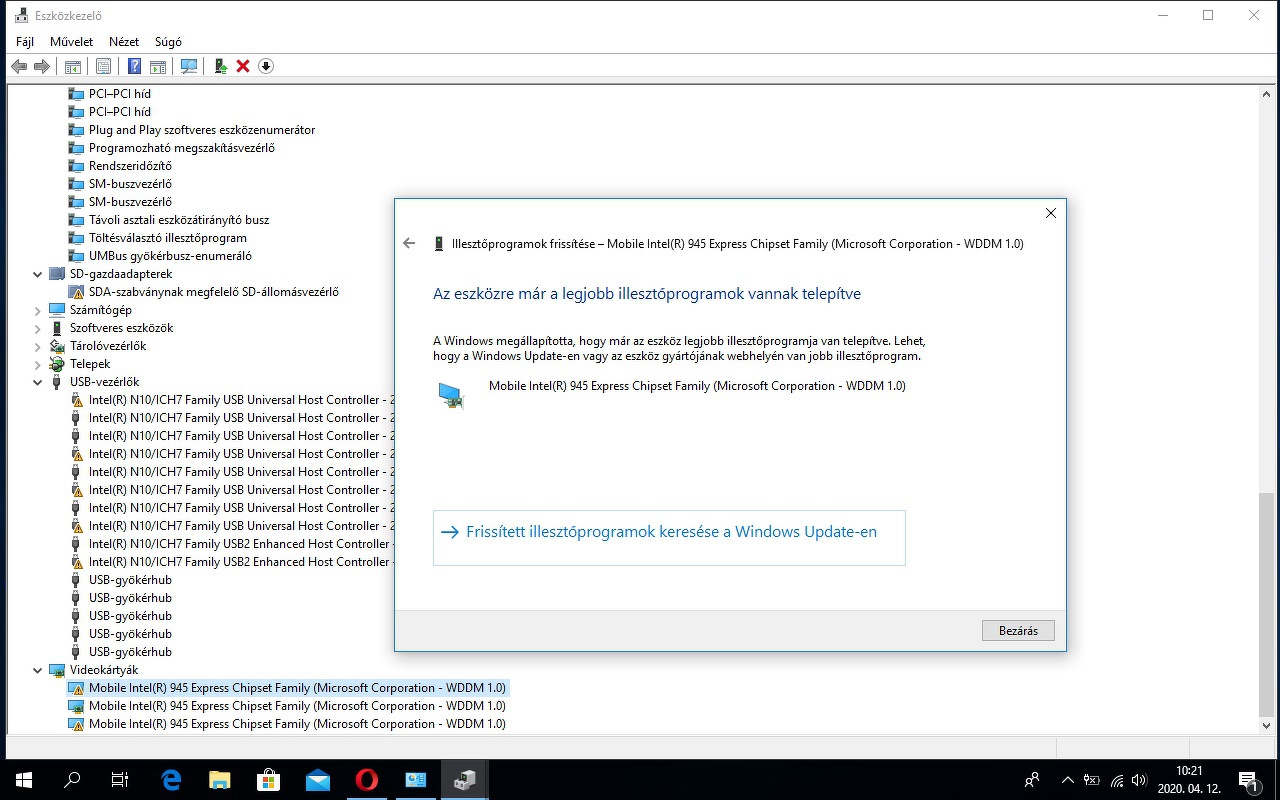Open the Súgó menu

(x=168, y=42)
